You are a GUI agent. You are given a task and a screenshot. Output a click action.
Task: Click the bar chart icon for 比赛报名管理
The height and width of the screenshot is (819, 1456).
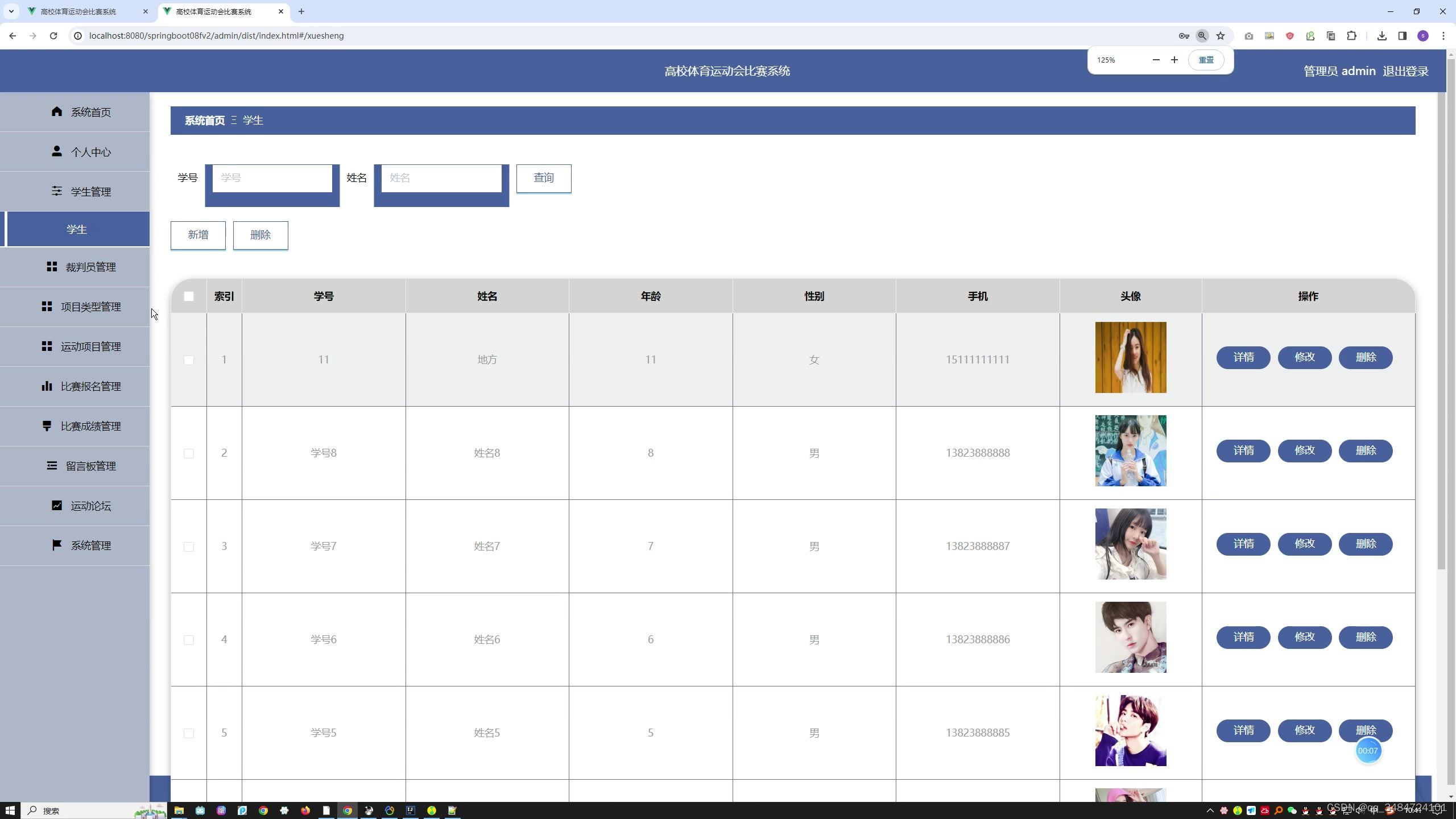[x=47, y=386]
